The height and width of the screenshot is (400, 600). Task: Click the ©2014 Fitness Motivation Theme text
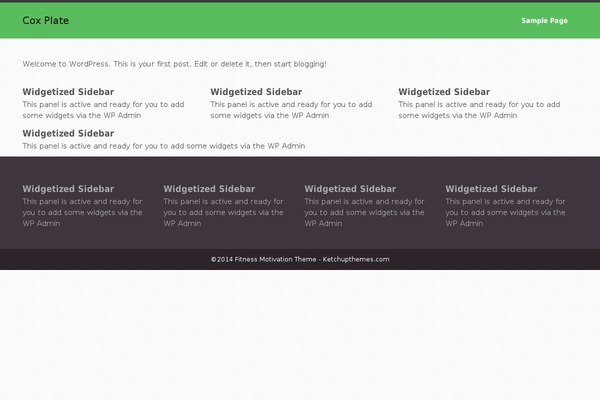point(263,259)
